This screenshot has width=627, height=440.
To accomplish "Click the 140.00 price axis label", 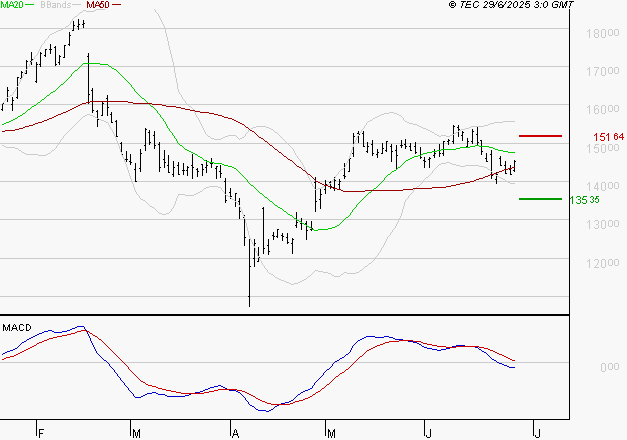I will click(603, 186).
